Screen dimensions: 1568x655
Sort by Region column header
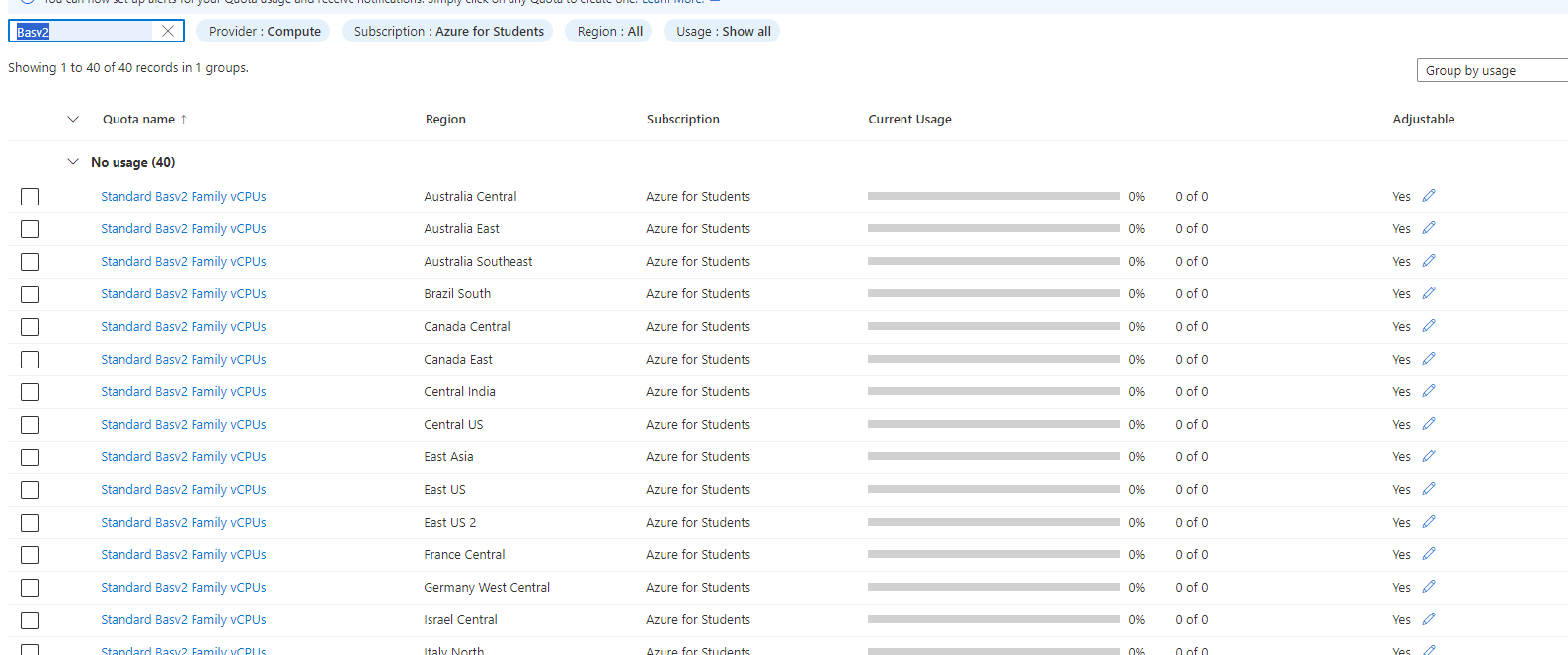[445, 119]
